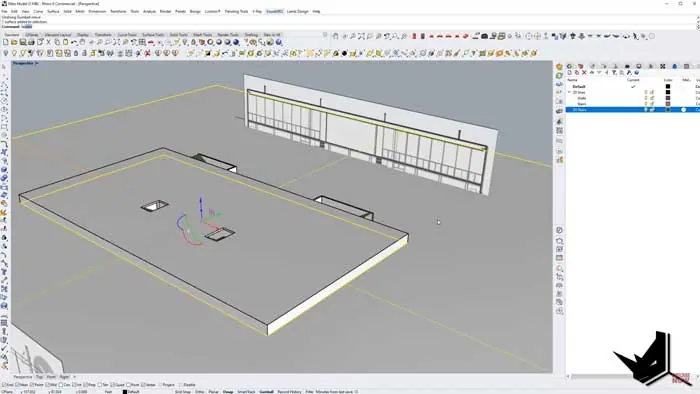This screenshot has height=394, width=700.
Task: Toggle Gumball in status bar
Action: click(267, 391)
